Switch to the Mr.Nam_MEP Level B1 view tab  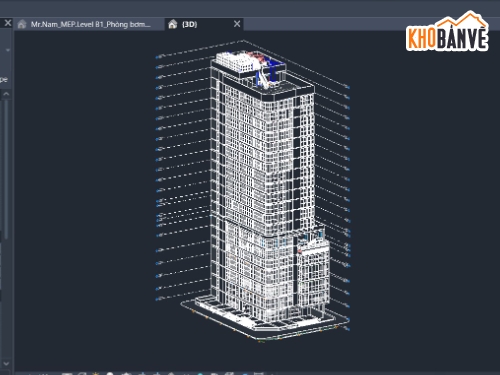90,24
